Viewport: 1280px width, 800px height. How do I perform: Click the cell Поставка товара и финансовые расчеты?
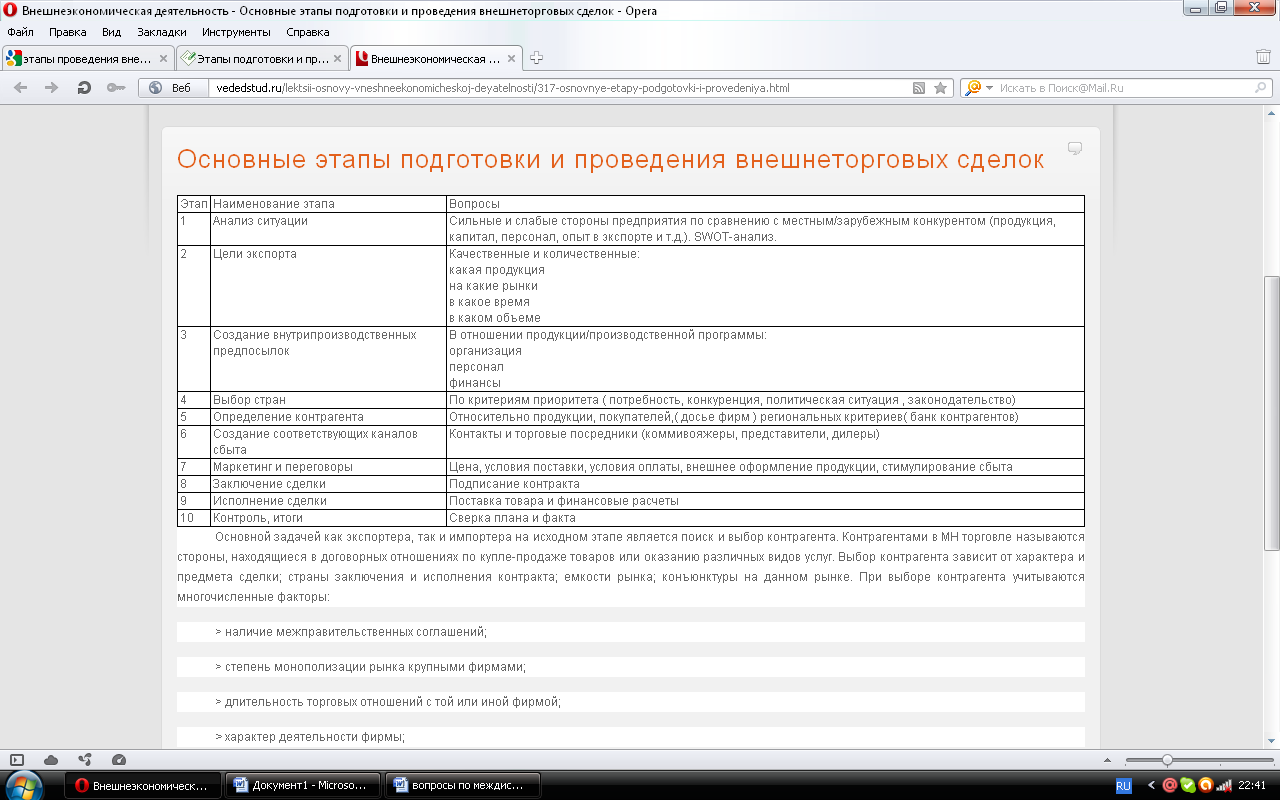[765, 501]
